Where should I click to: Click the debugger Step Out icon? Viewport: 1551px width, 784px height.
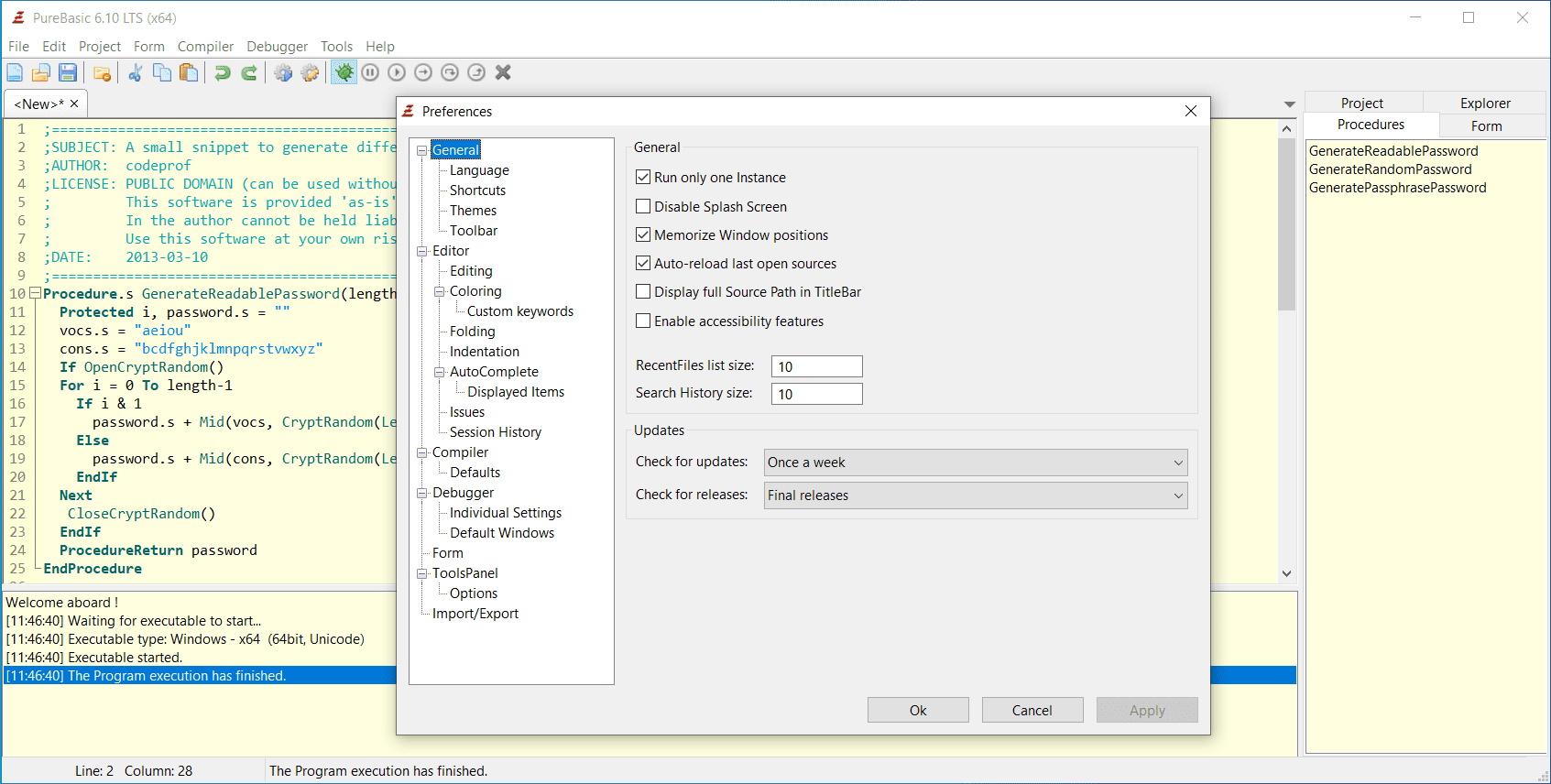(x=476, y=73)
